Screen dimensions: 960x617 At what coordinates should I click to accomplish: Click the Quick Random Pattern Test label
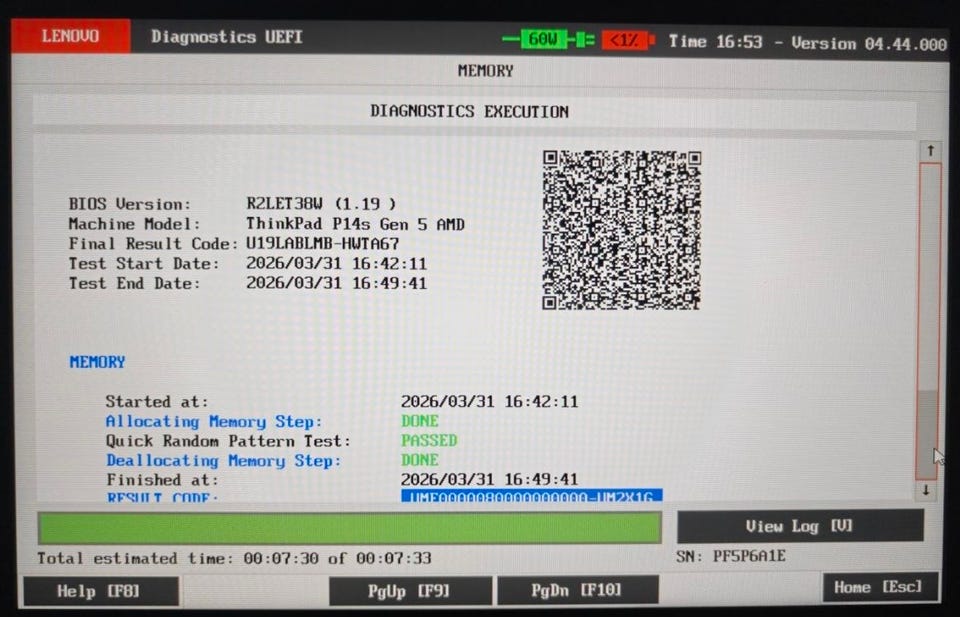pos(228,441)
